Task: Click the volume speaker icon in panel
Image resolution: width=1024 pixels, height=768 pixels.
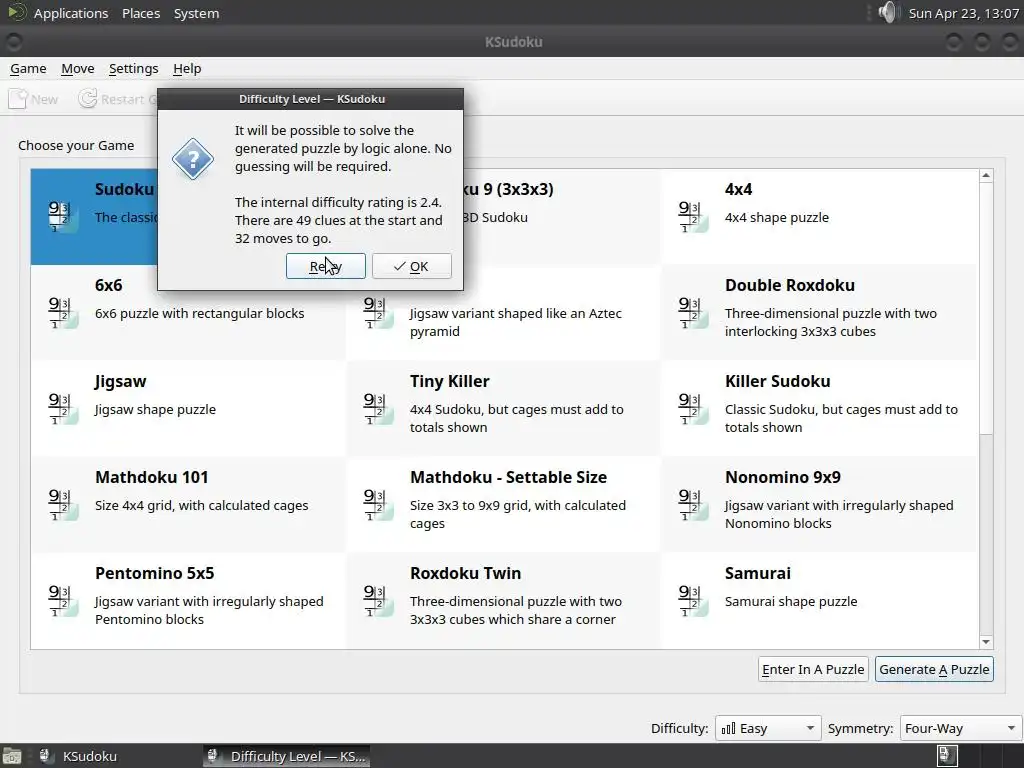Action: [887, 12]
